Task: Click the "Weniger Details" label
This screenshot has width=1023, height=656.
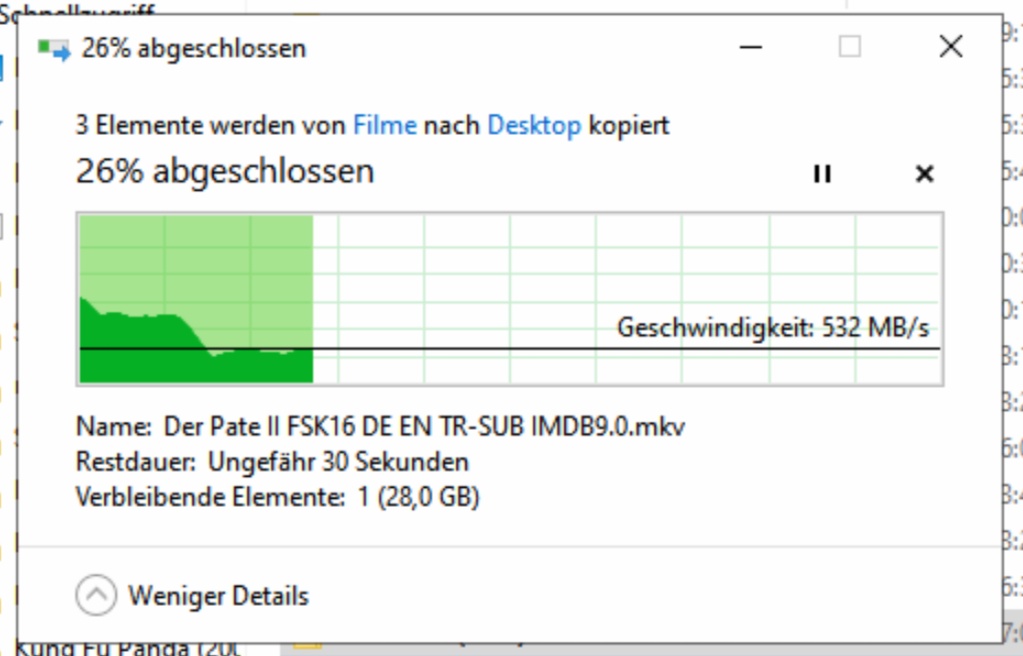Action: 218,596
